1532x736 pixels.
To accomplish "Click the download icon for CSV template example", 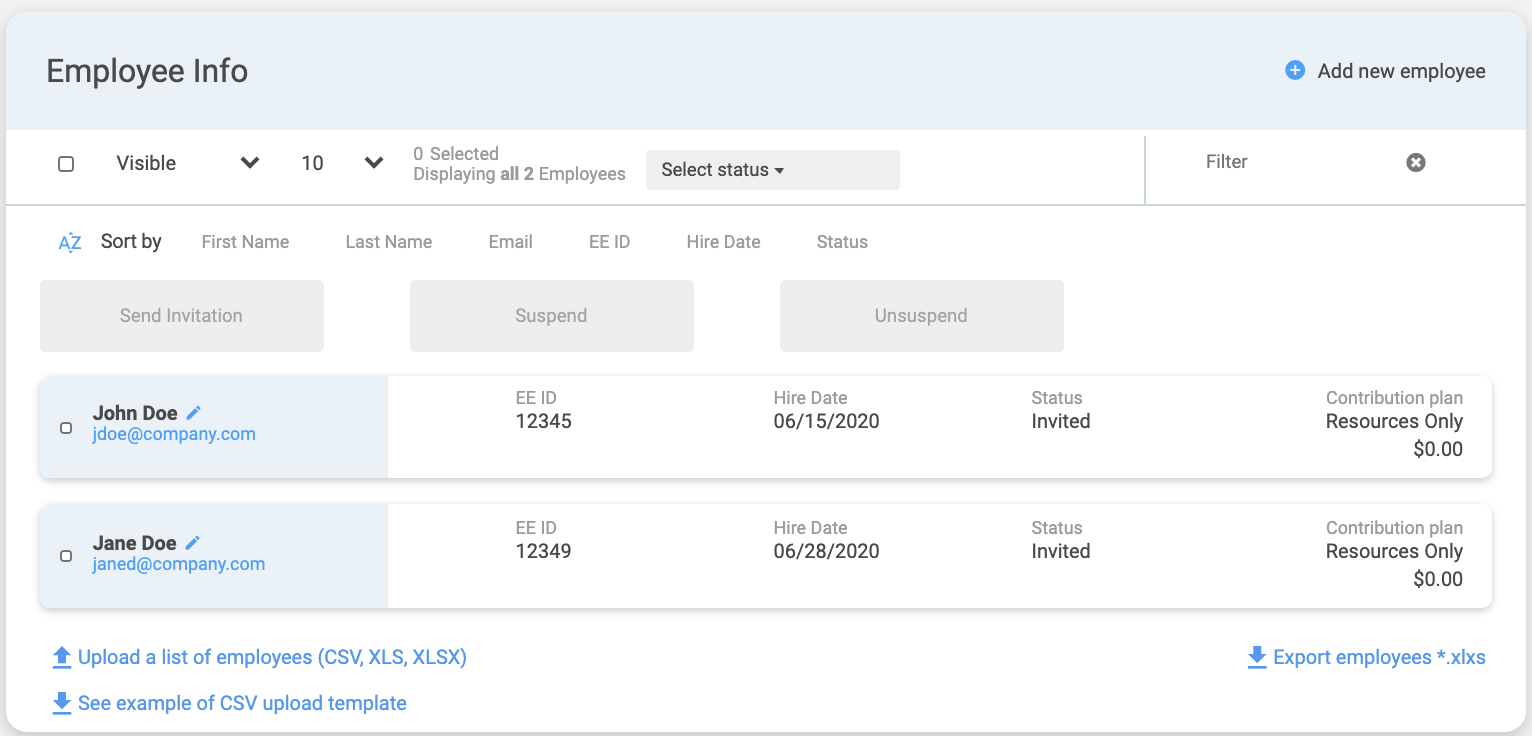I will pyautogui.click(x=62, y=703).
